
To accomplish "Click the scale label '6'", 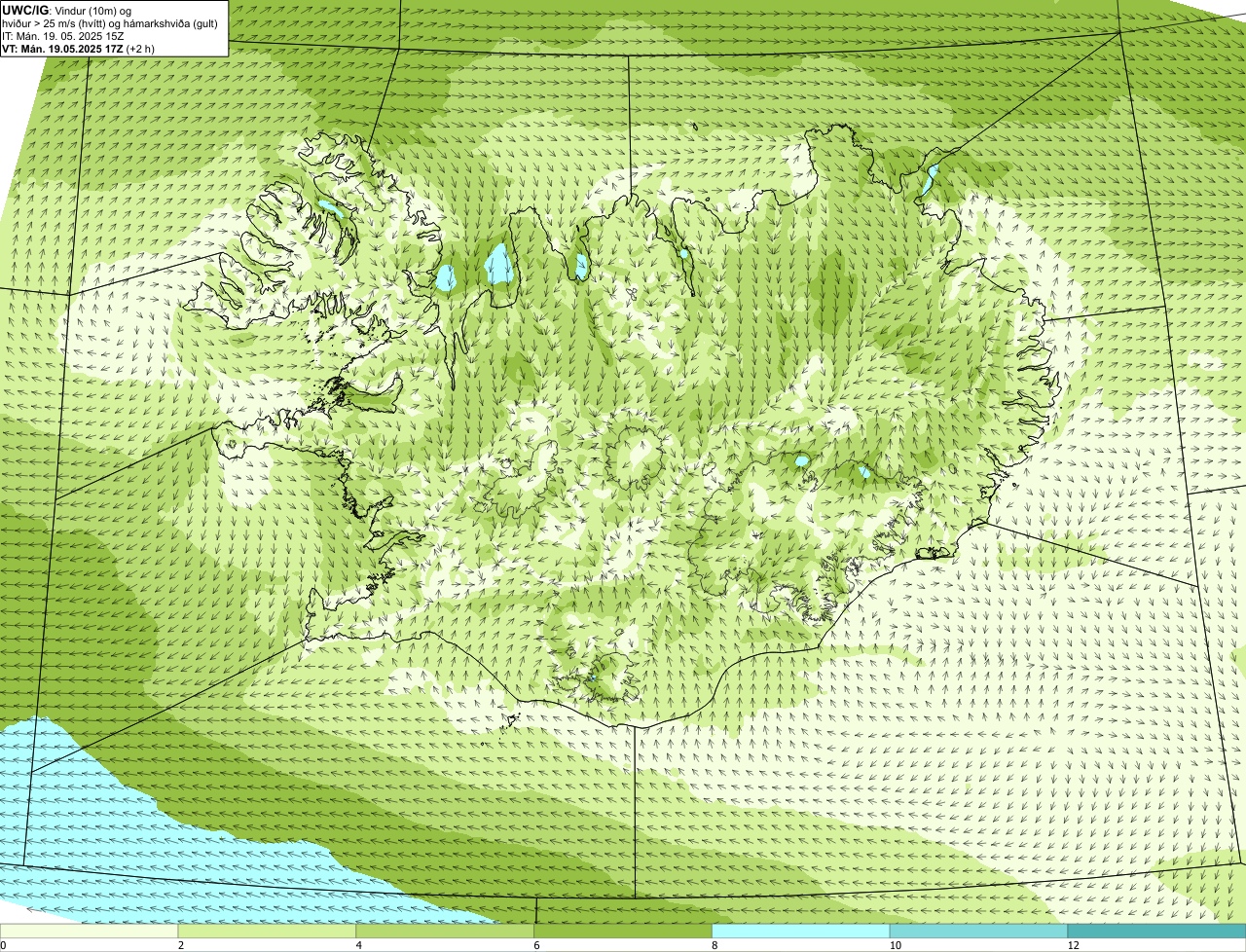I will coord(536,945).
